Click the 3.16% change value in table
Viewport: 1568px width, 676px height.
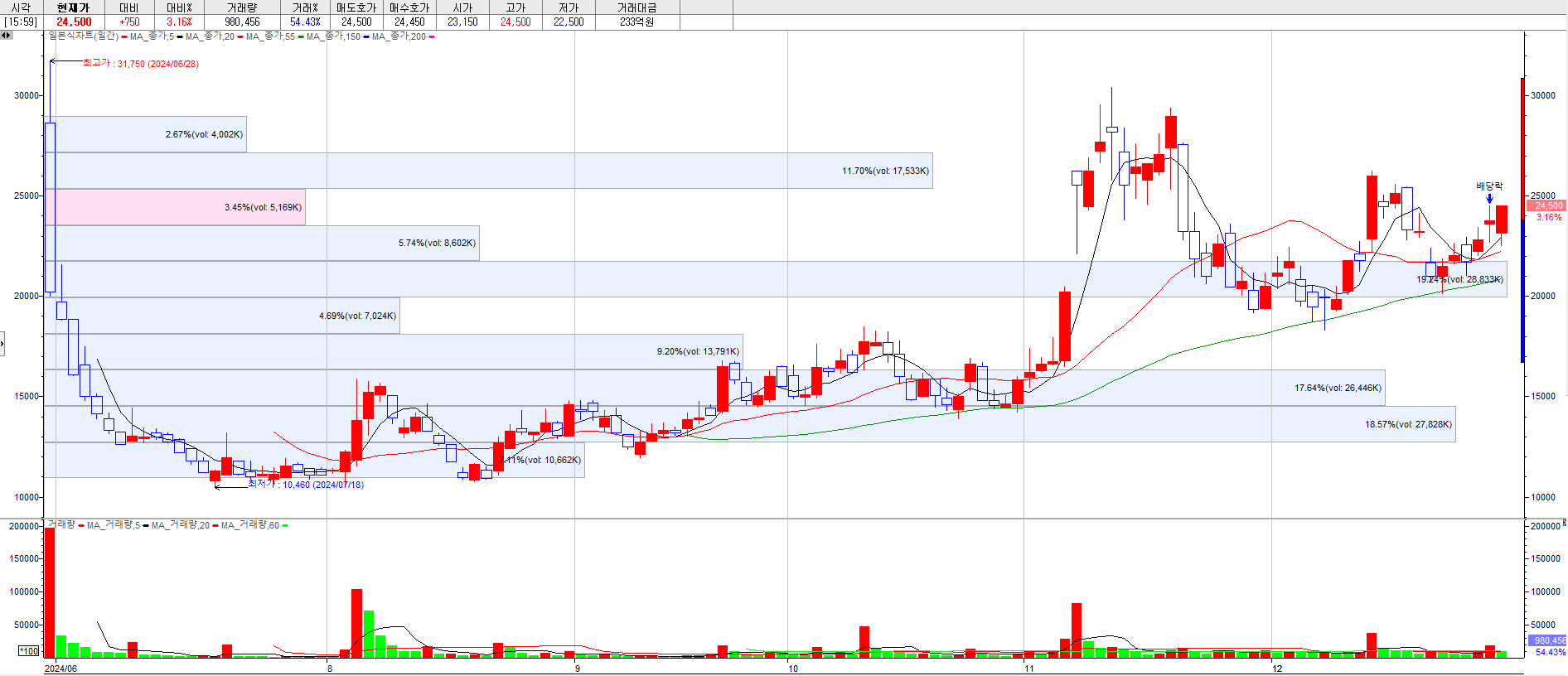pos(179,22)
